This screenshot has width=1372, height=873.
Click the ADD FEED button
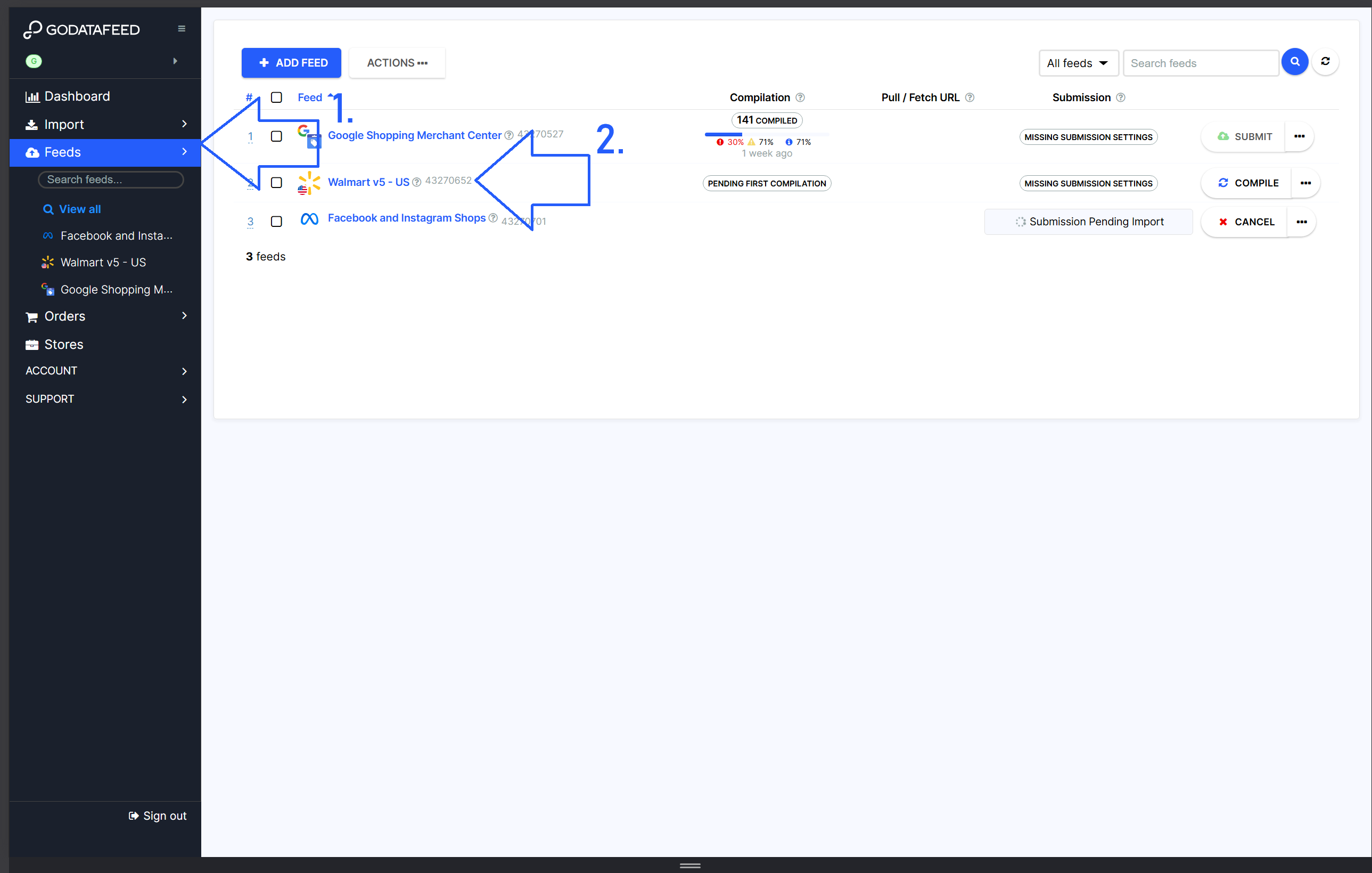tap(291, 63)
